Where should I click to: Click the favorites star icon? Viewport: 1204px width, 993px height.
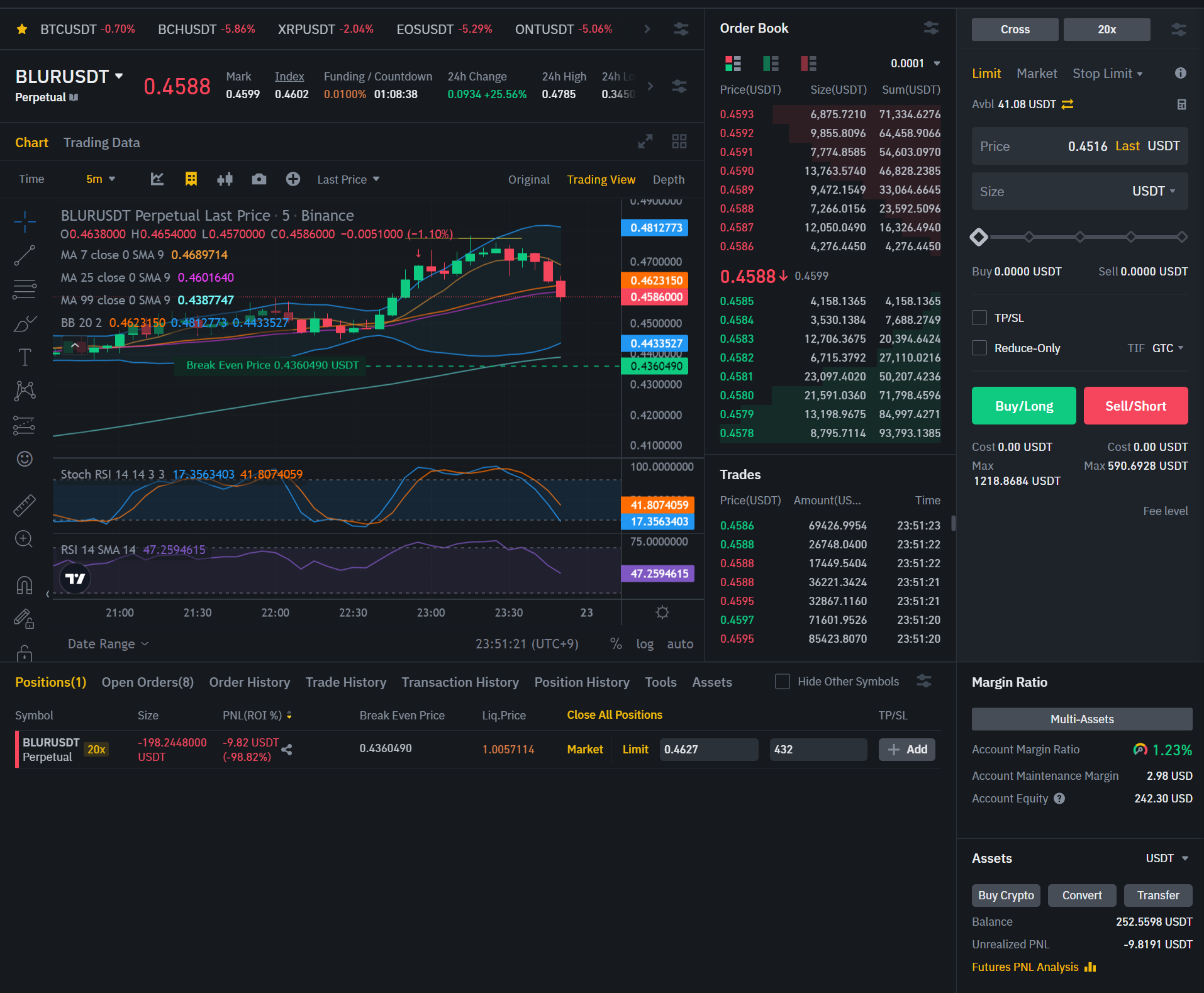coord(22,29)
